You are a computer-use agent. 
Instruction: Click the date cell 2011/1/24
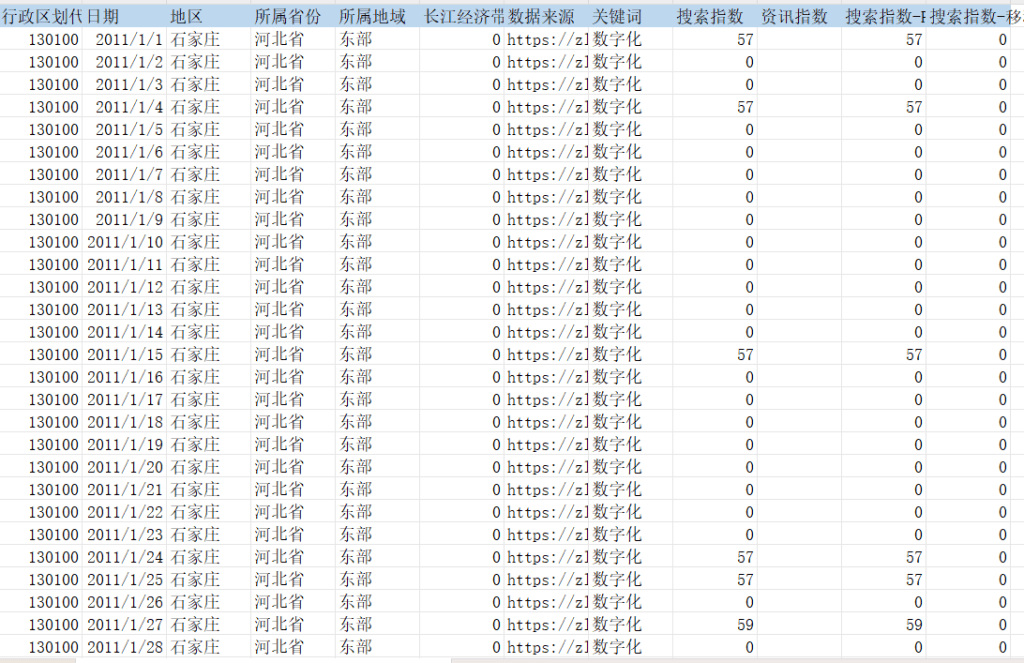(x=125, y=558)
